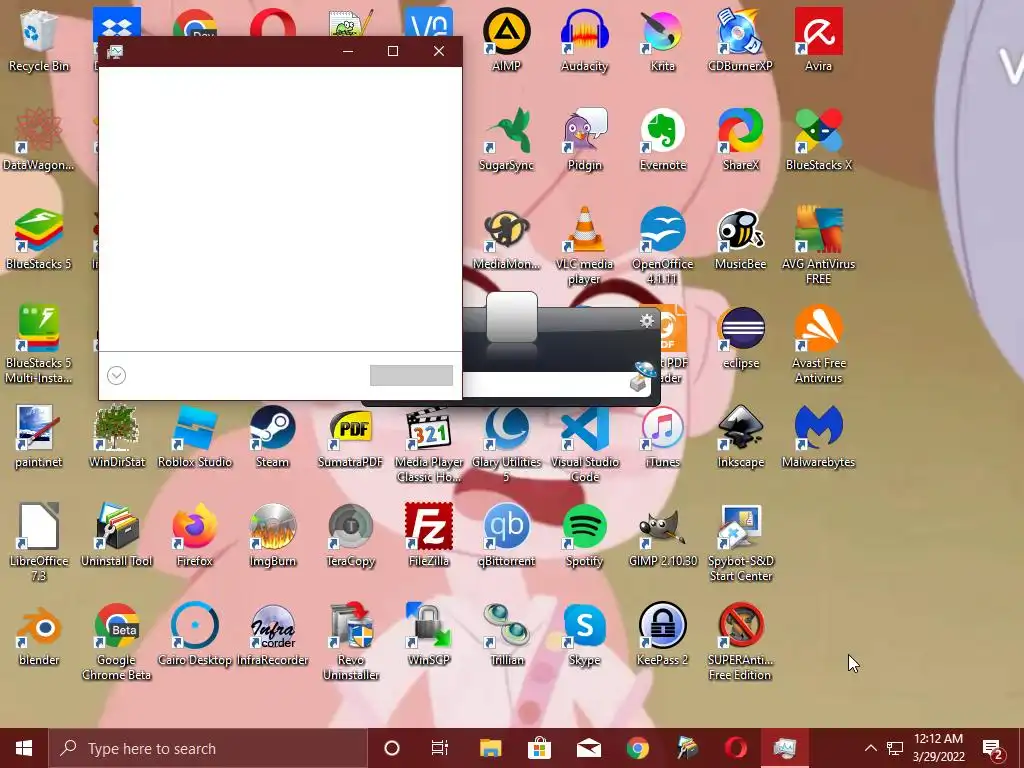Open Cortana circle on taskbar
The width and height of the screenshot is (1024, 768).
pyautogui.click(x=392, y=748)
